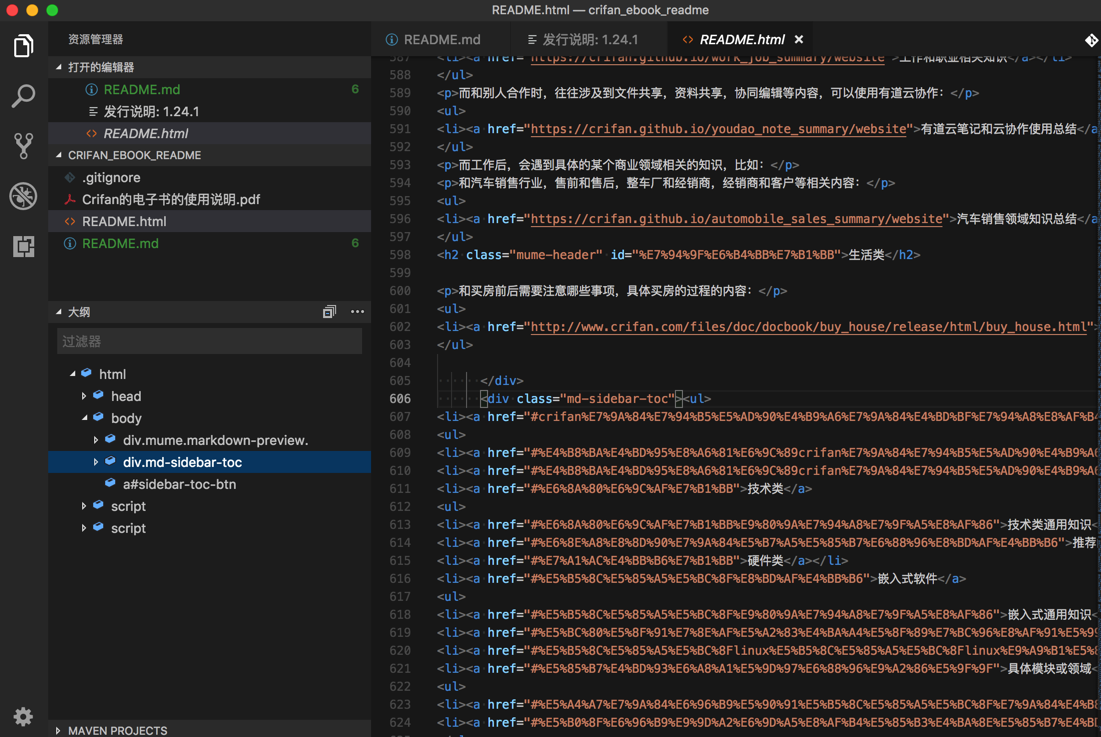This screenshot has width=1101, height=737.
Task: Close the README.html editor tab
Action: tap(798, 39)
